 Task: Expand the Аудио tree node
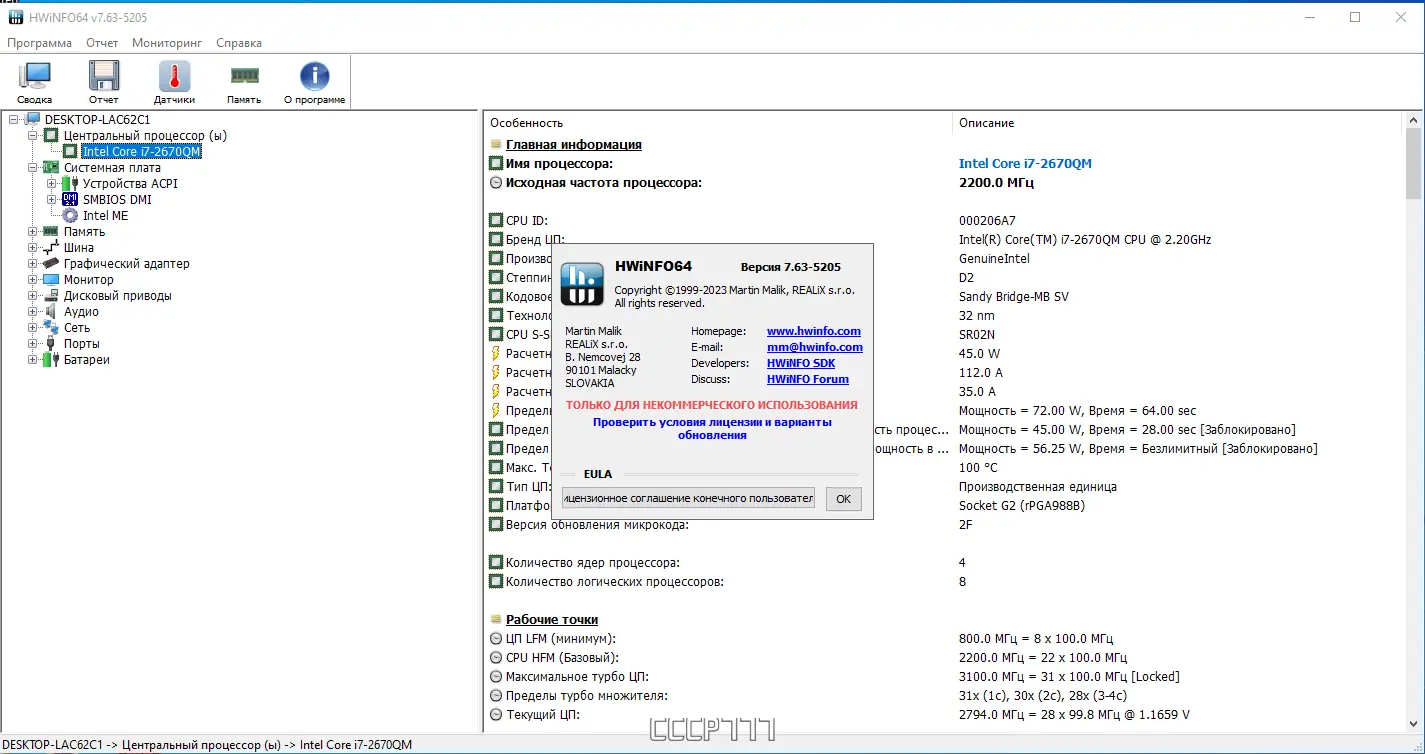pos(33,312)
